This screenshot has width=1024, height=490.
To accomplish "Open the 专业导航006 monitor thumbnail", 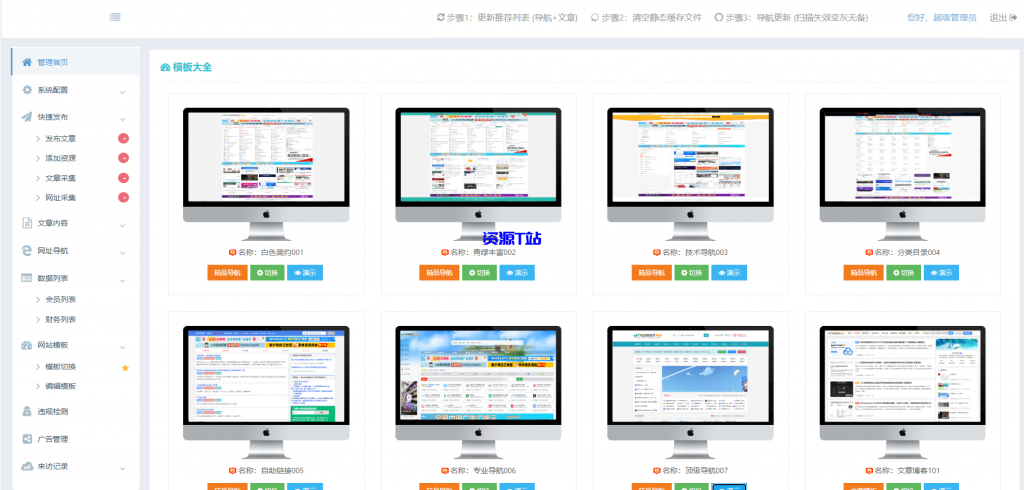I will coord(478,392).
